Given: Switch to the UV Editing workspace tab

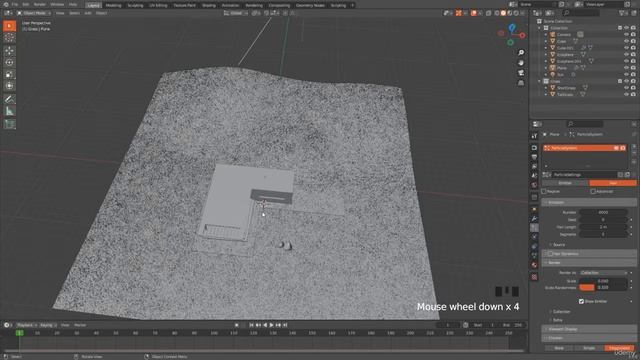Looking at the screenshot, I should point(158,5).
